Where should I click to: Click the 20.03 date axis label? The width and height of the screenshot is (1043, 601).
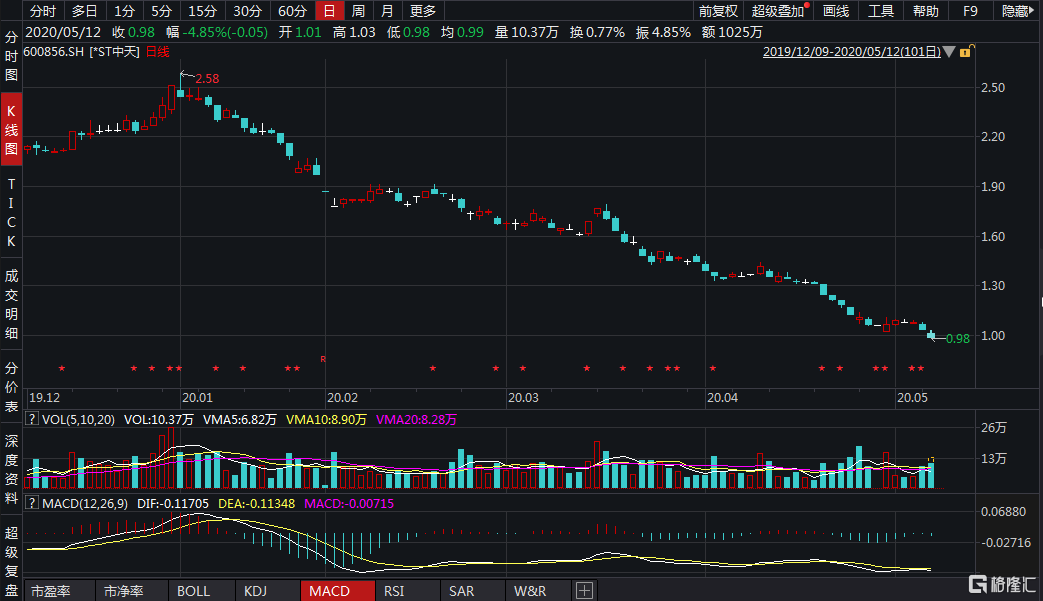coord(523,398)
